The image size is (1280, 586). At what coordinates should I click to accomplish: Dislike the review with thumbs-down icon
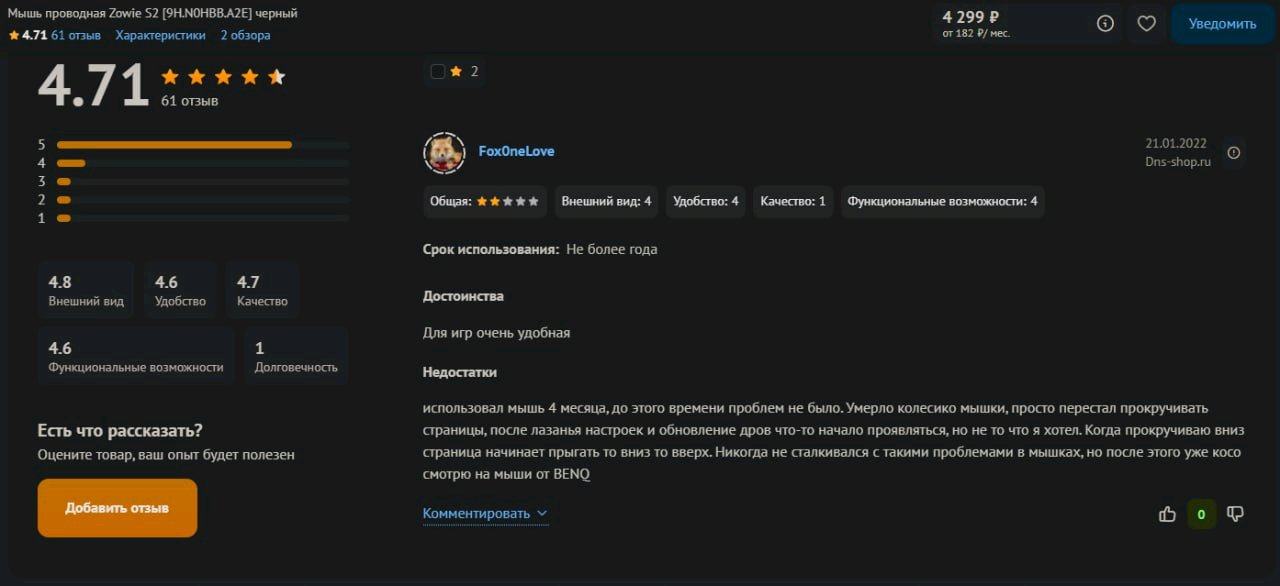click(1235, 514)
